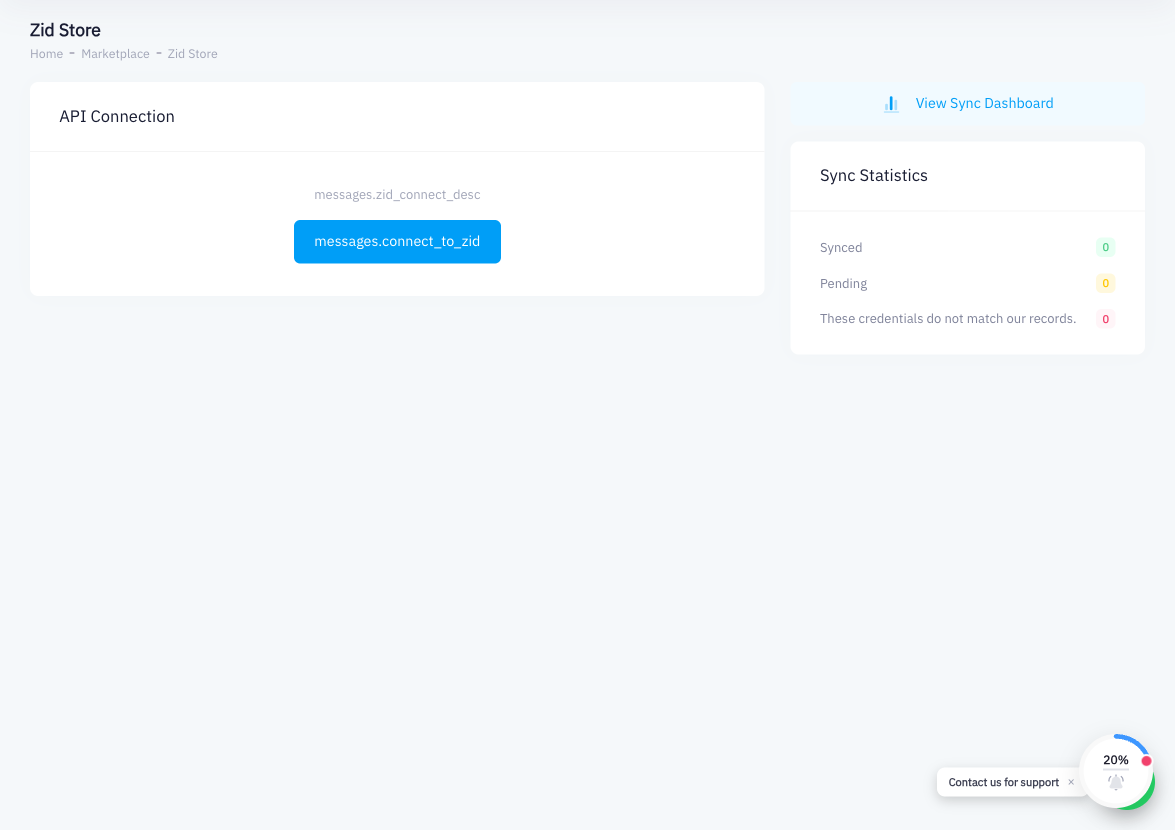Click the green Synced count badge
Viewport: 1175px width, 830px height.
coord(1105,247)
